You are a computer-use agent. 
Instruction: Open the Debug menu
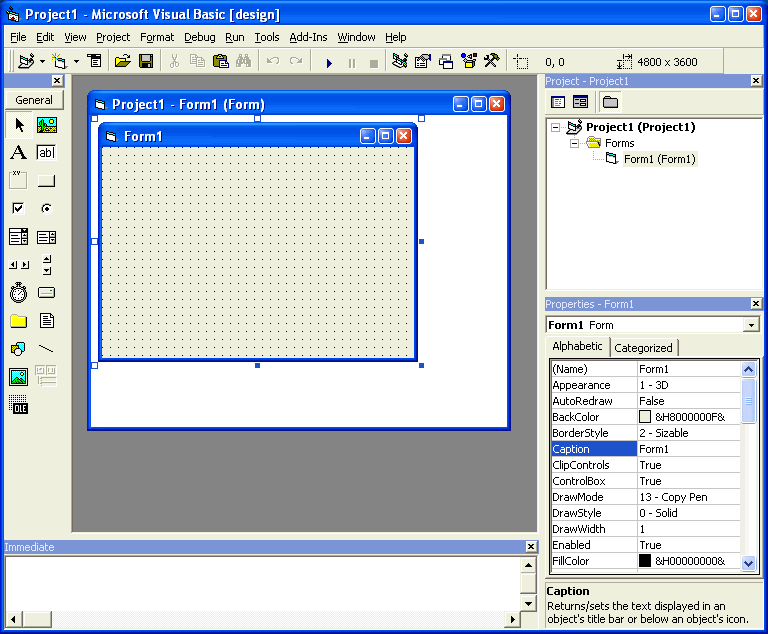[x=199, y=37]
